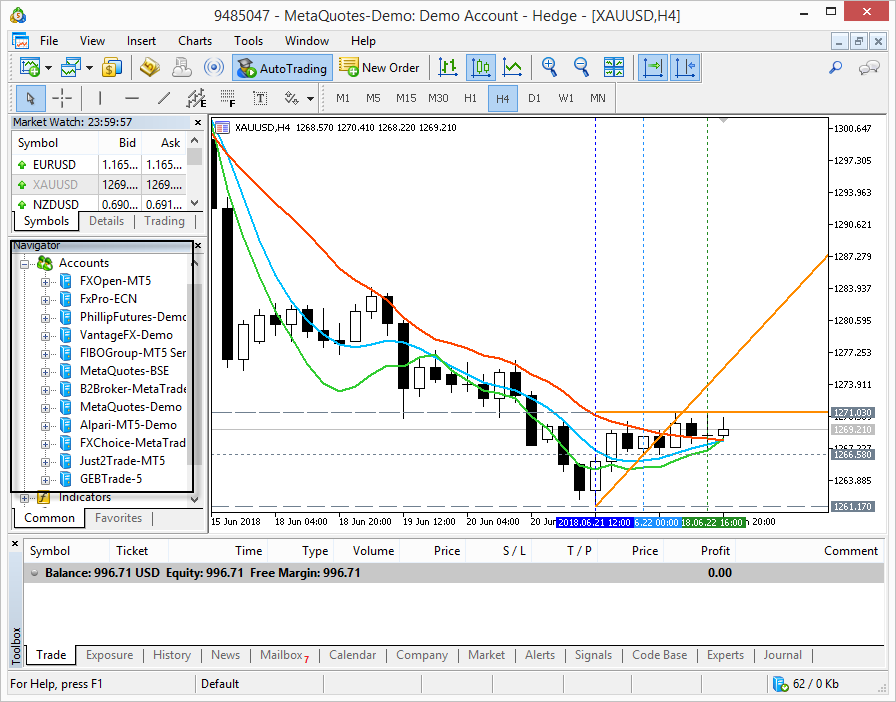Expand the FXOpen-MT5 account node
This screenshot has width=896, height=702.
(45, 282)
